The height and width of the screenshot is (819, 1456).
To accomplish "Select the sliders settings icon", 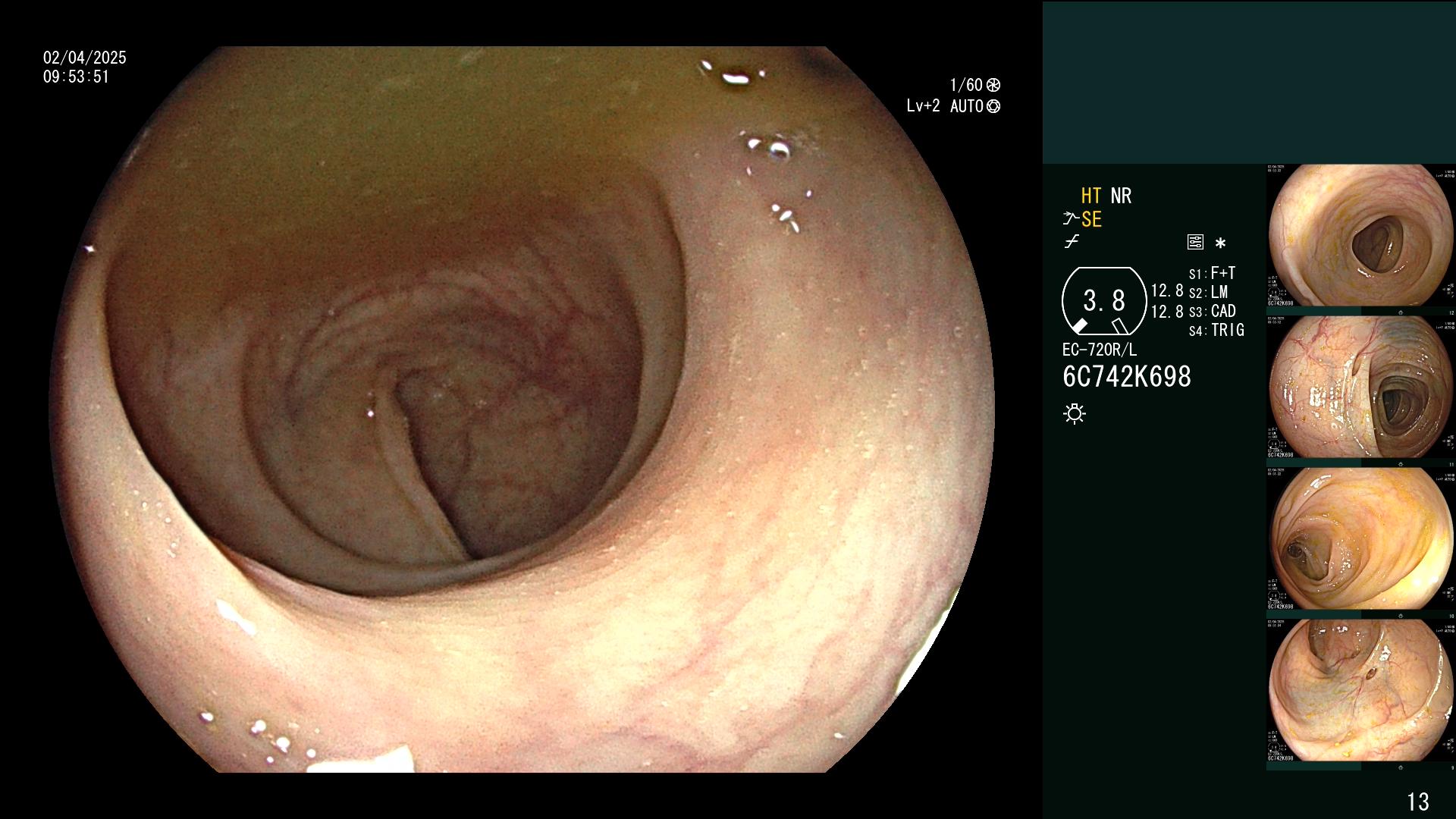I will click(x=1195, y=242).
